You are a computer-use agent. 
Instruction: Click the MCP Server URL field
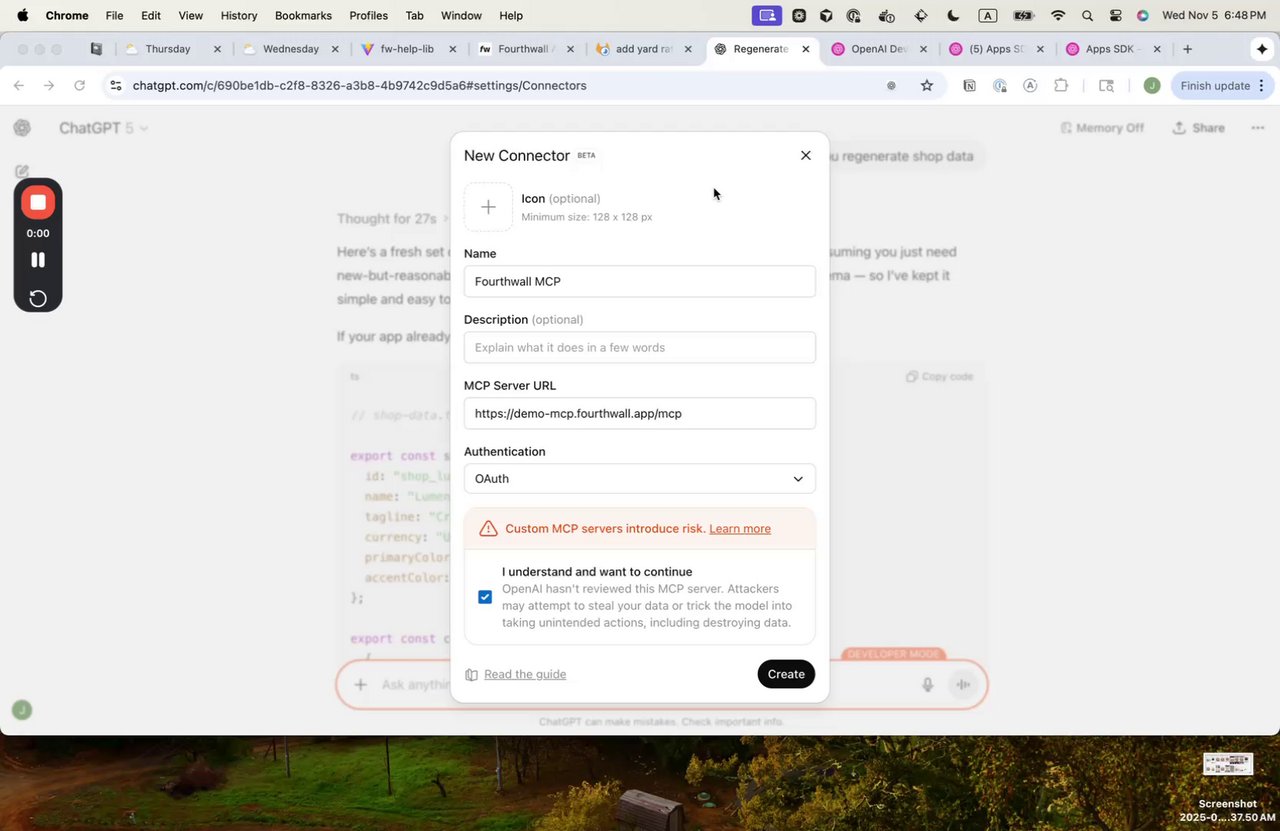(640, 413)
